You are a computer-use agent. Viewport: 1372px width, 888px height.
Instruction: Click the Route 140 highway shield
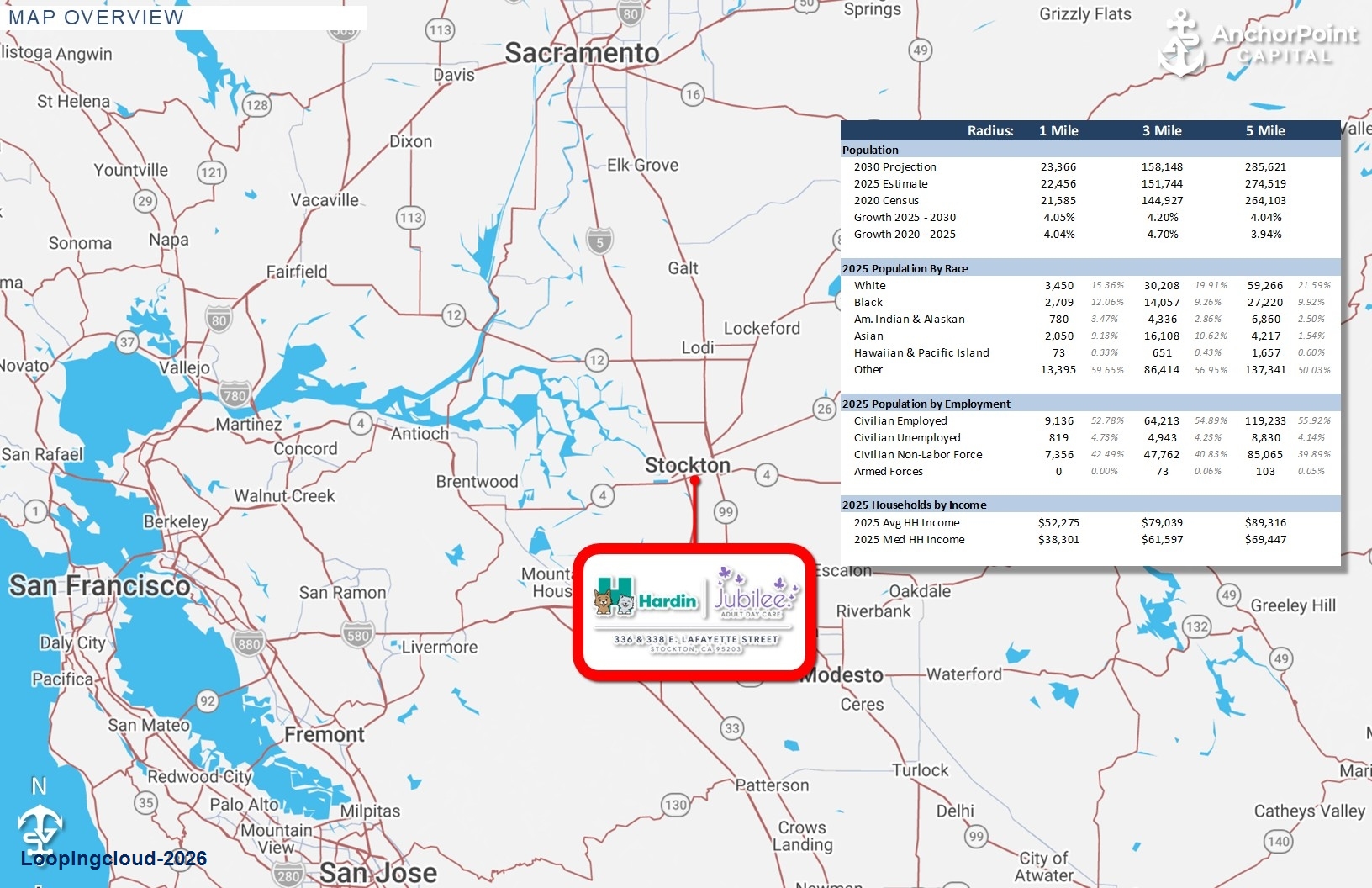tap(1278, 841)
